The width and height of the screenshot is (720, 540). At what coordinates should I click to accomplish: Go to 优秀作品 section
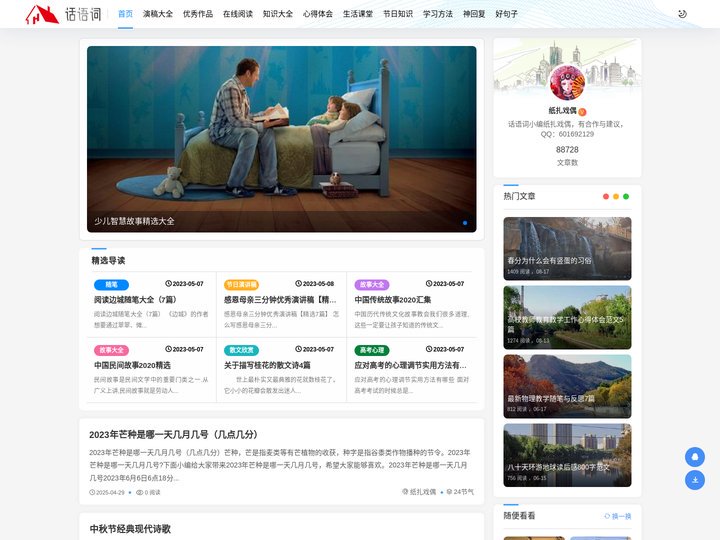click(x=198, y=14)
